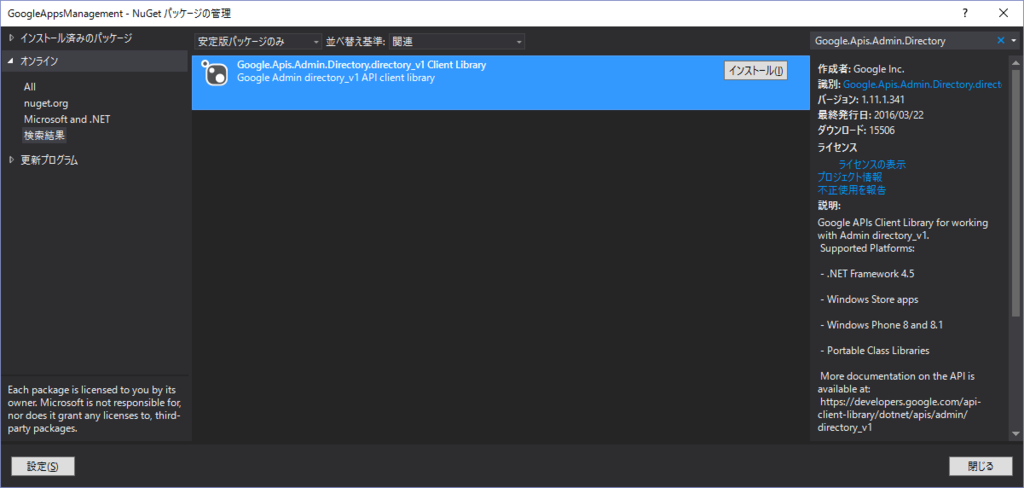1024x488 pixels.
Task: Click the 閉じる button
Action: (x=980, y=466)
